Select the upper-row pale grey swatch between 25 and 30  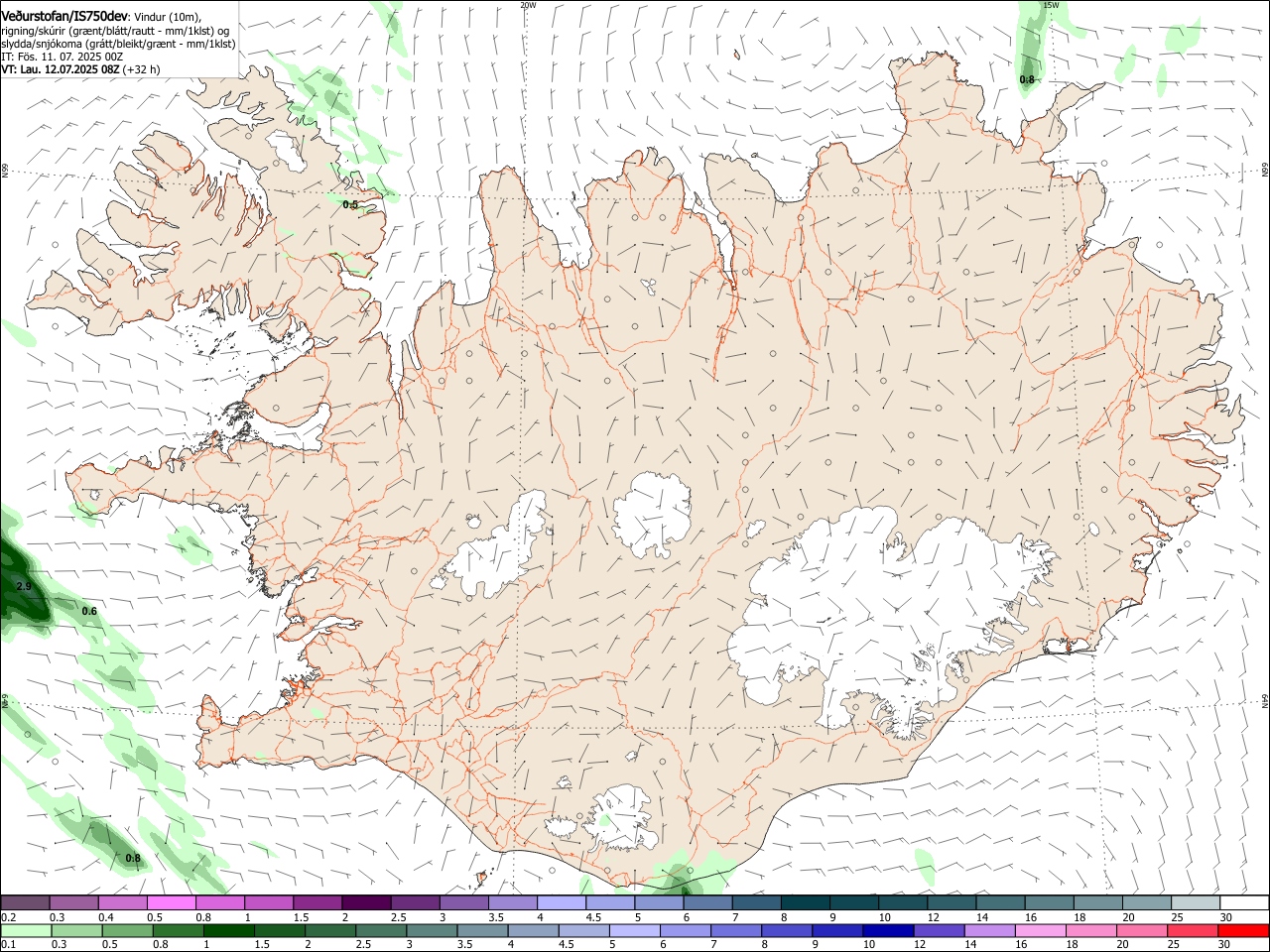pos(1196,902)
